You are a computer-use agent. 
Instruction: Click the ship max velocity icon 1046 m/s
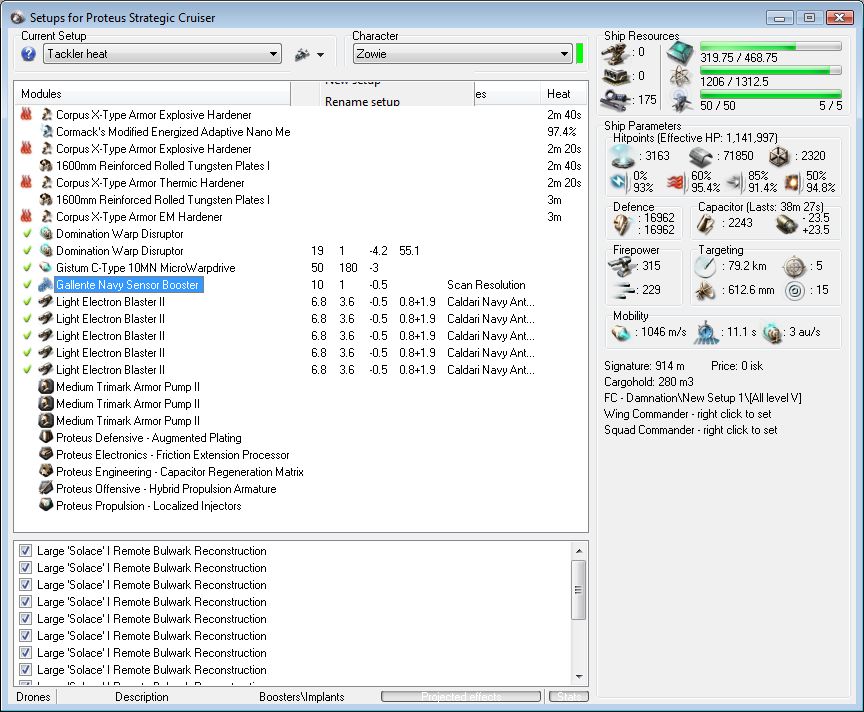[x=621, y=332]
